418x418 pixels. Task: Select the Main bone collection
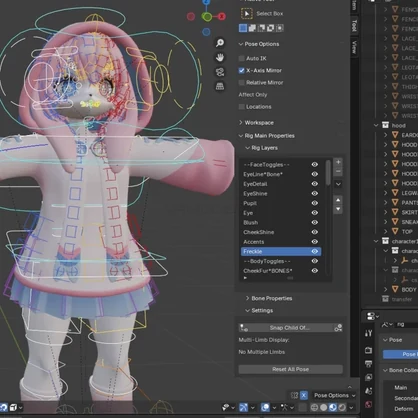(401, 388)
